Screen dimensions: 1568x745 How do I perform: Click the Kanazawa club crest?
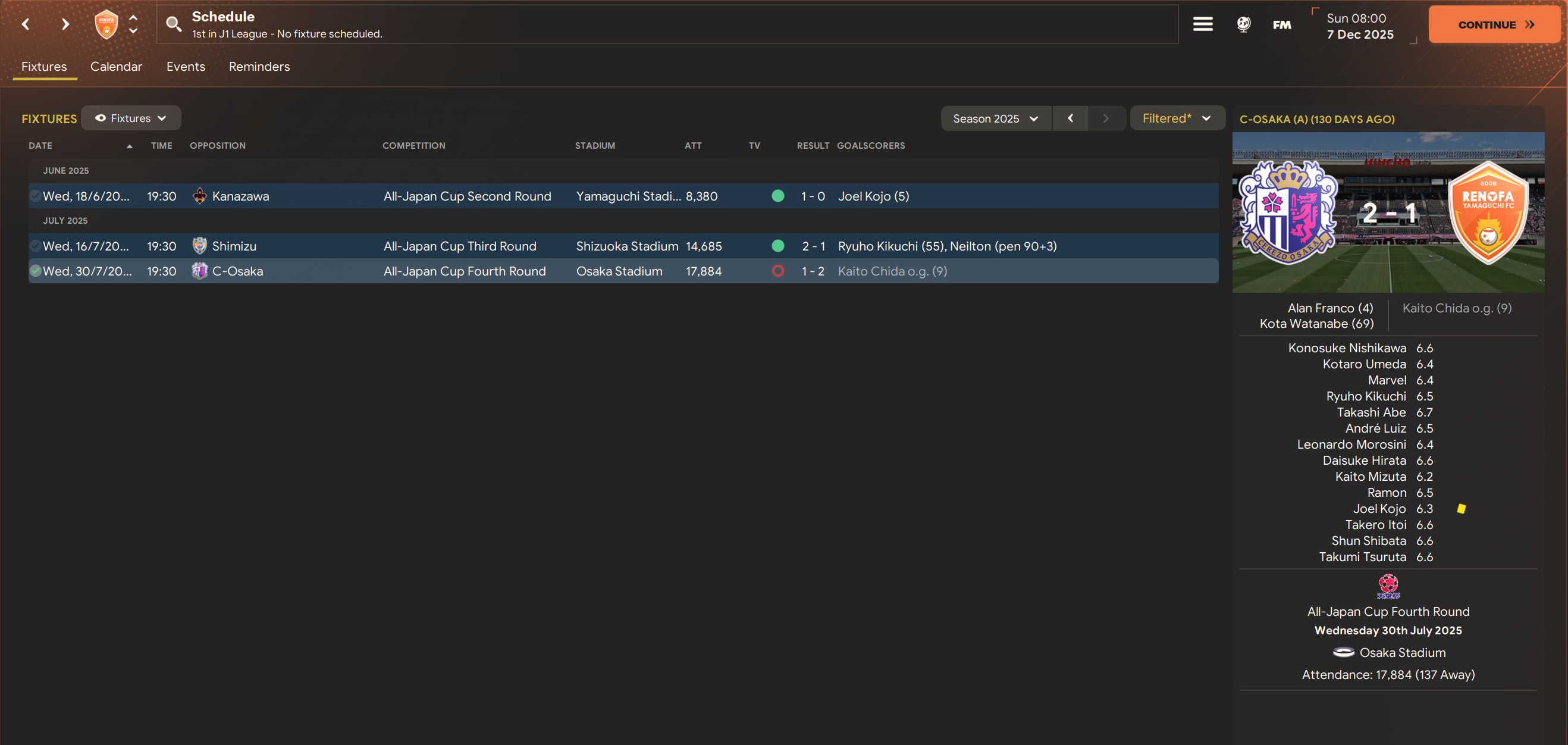[200, 196]
